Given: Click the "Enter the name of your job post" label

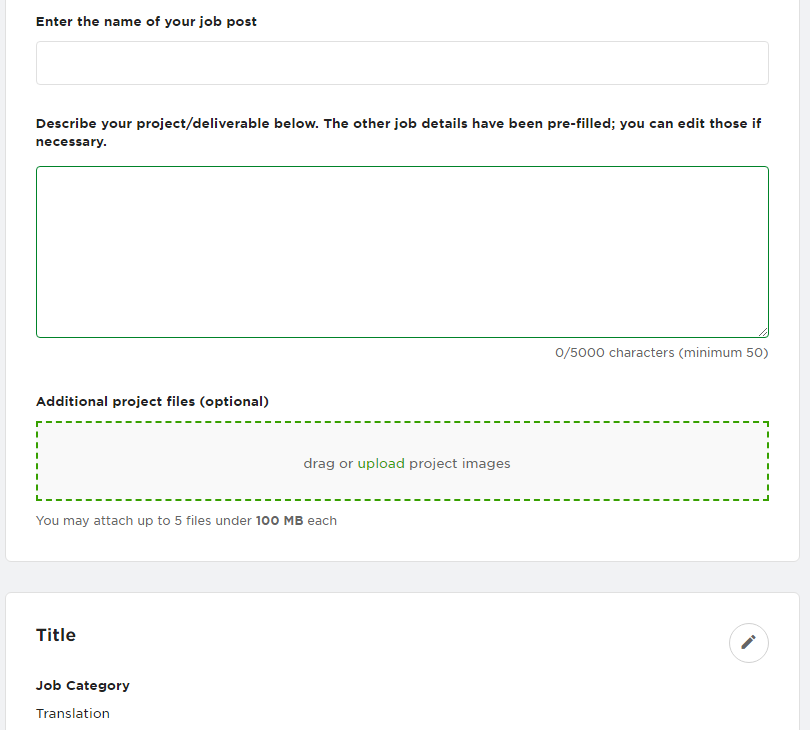Looking at the screenshot, I should pyautogui.click(x=146, y=21).
